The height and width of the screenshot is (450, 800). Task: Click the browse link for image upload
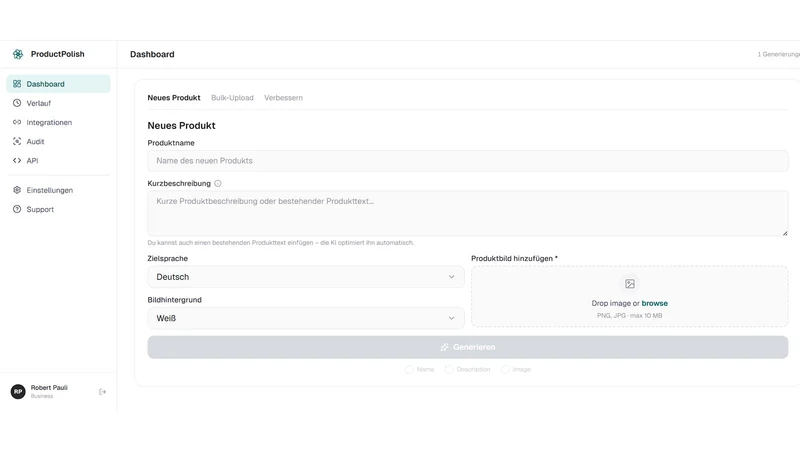point(655,303)
